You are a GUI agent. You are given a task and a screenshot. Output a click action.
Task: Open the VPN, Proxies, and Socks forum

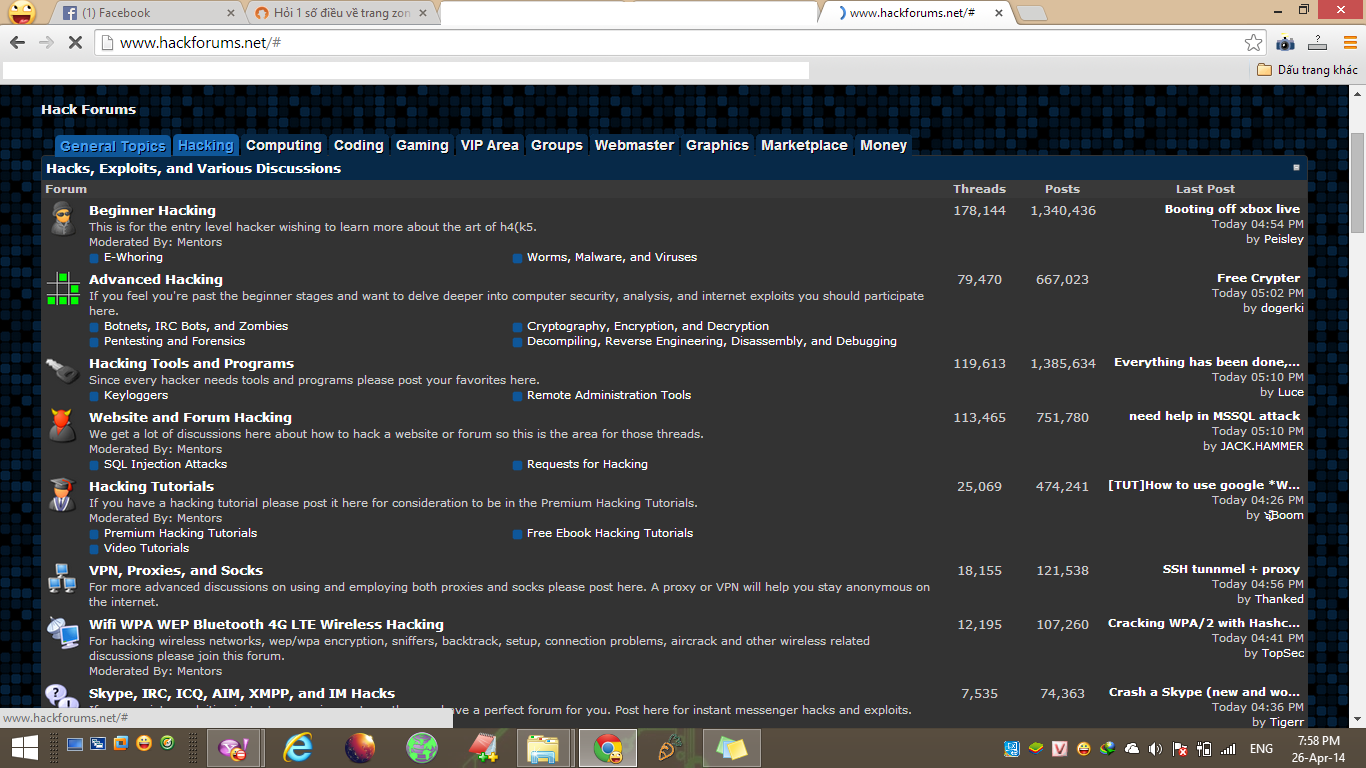tap(176, 570)
